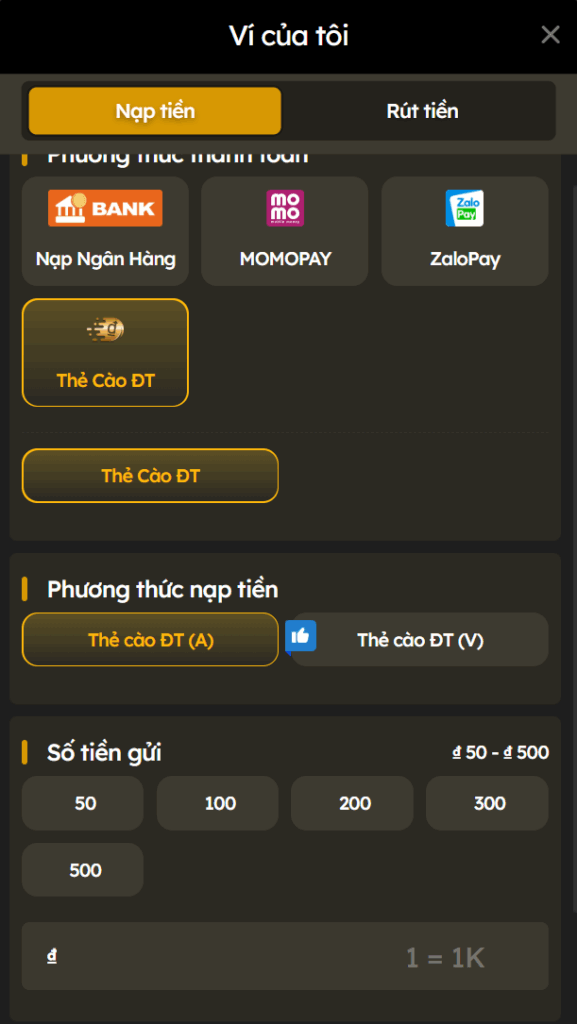Click the orange BANK logo icon
This screenshot has height=1024, width=577.
click(x=105, y=208)
